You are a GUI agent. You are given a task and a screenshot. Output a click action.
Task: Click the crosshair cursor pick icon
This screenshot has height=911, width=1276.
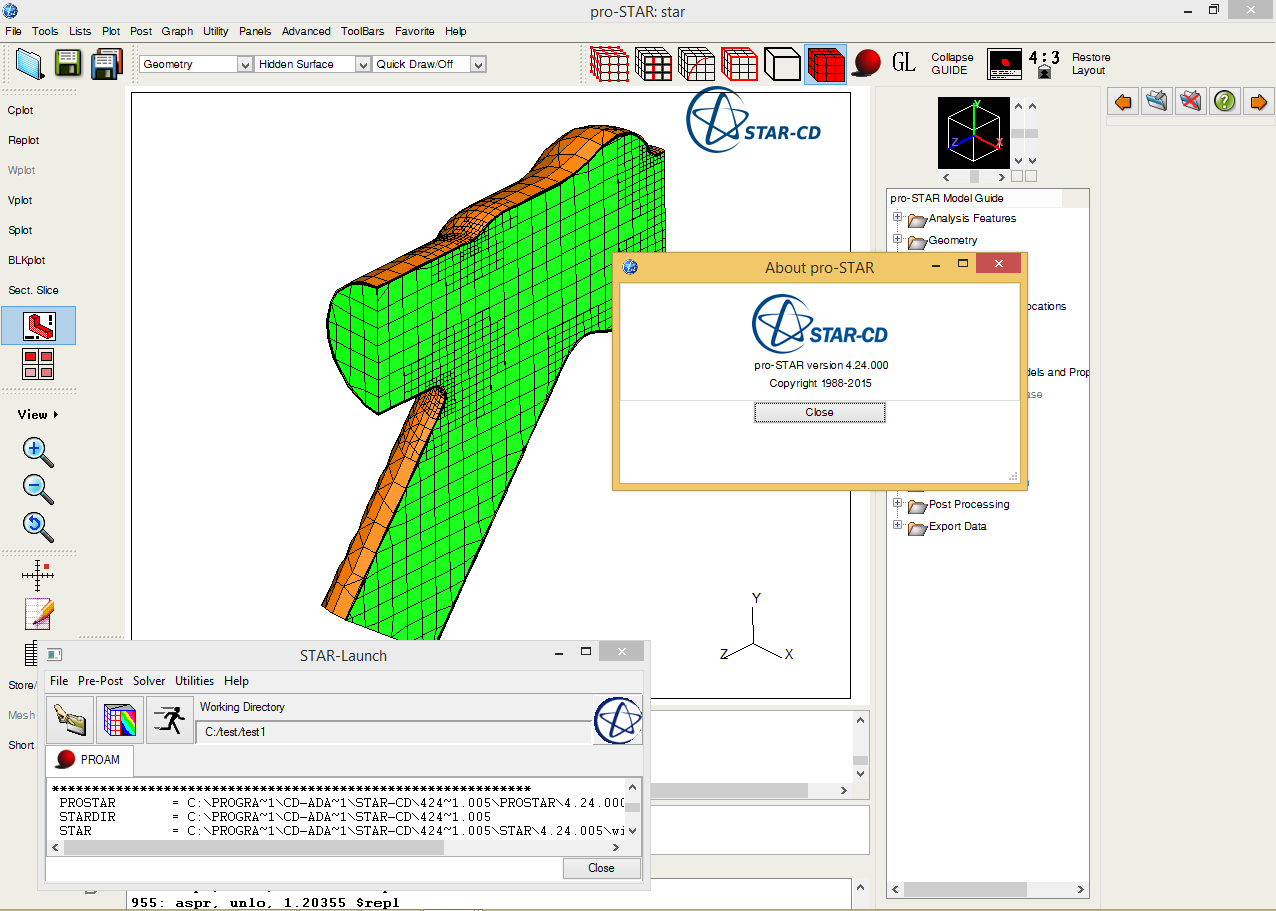[38, 574]
